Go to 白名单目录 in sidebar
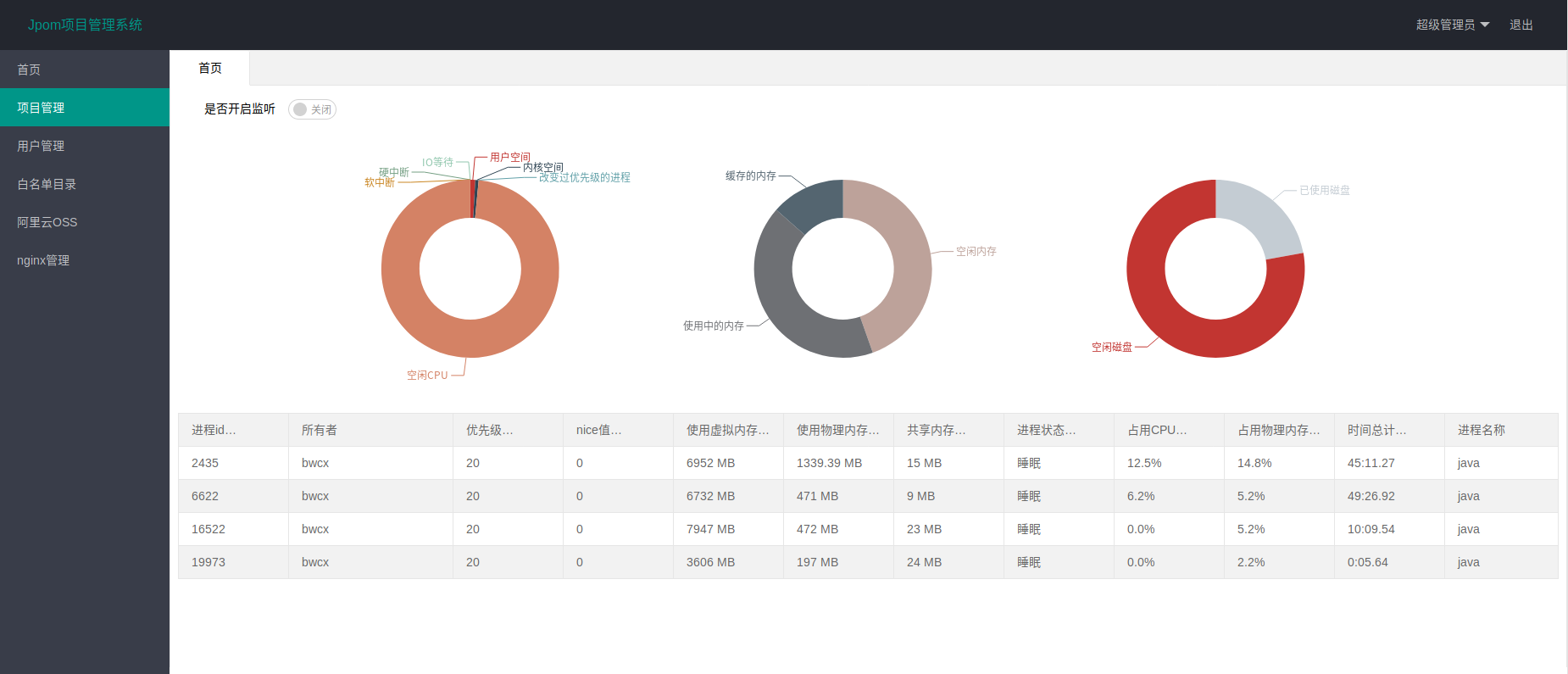The image size is (1568, 674). (x=85, y=184)
